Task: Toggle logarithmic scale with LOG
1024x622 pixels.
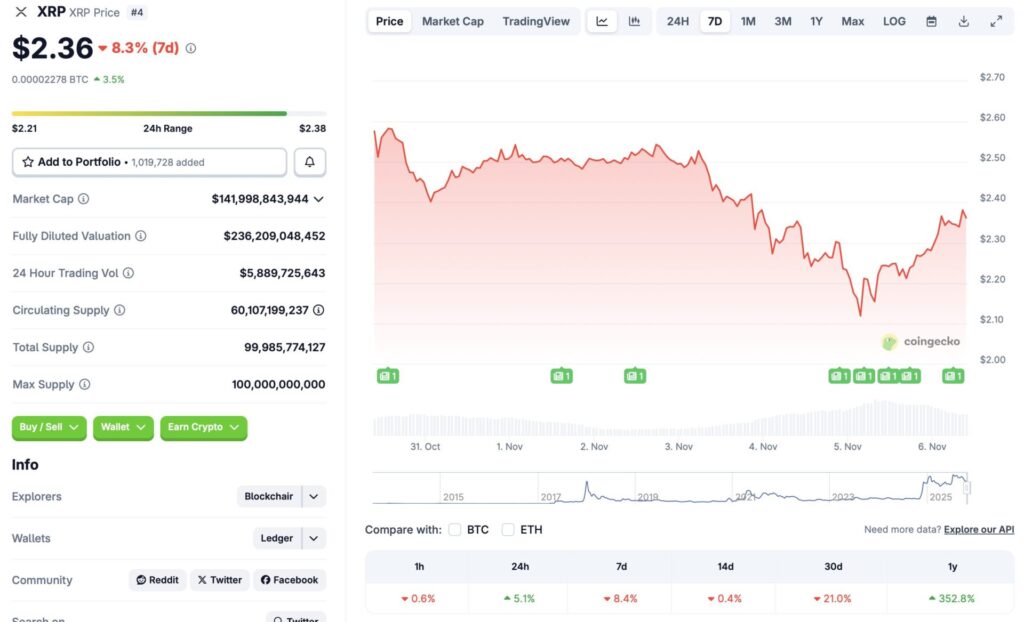Action: [x=893, y=20]
